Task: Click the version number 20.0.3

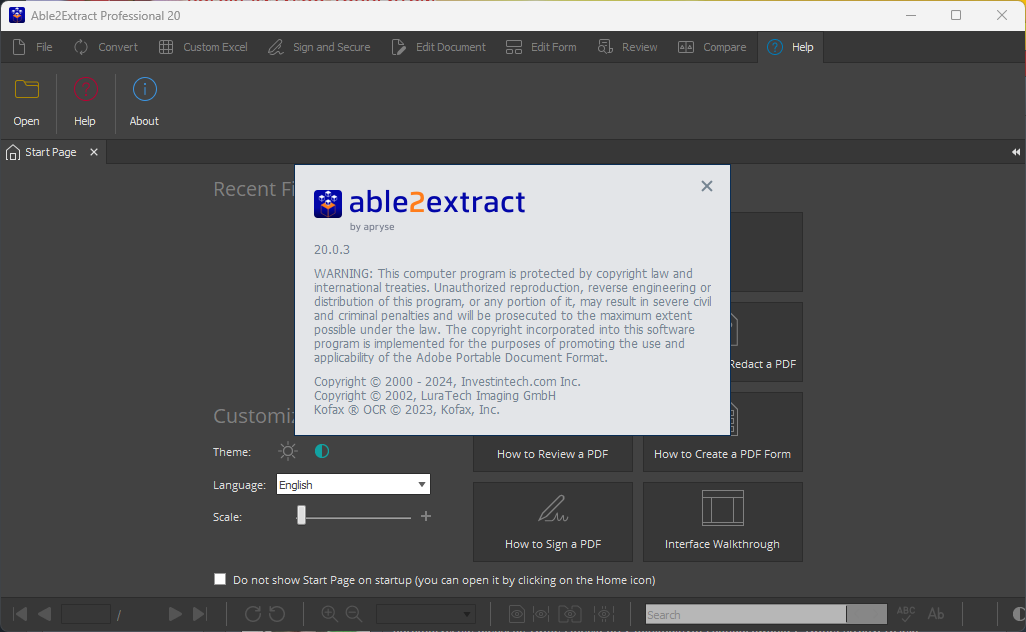Action: click(x=332, y=250)
